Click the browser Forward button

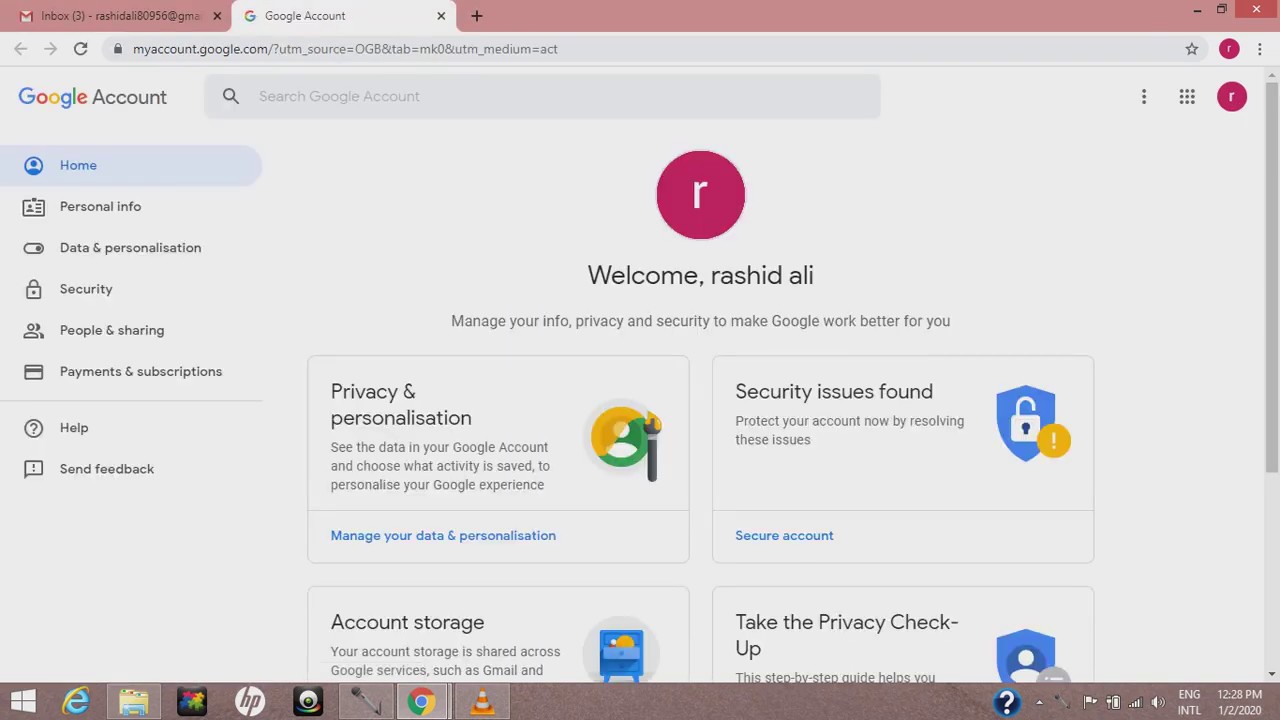[x=51, y=48]
